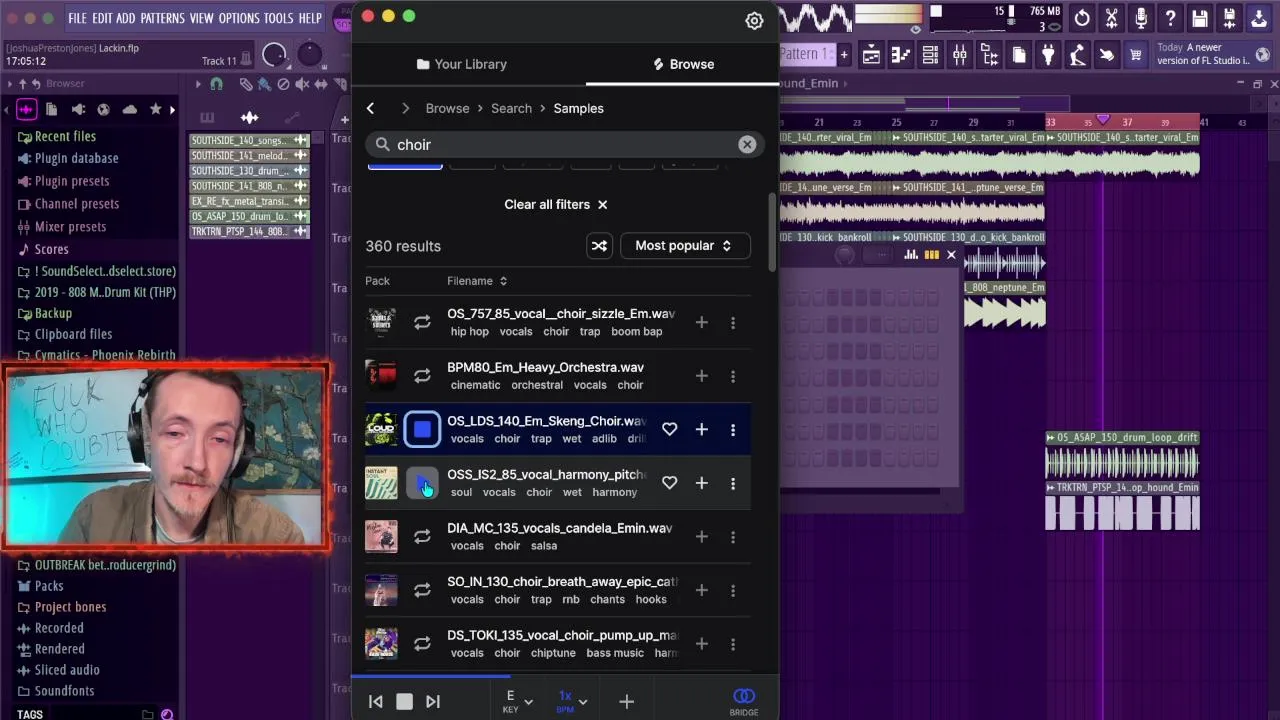Open FL Studio Playlist view icon
The width and height of the screenshot is (1280, 720).
click(871, 56)
